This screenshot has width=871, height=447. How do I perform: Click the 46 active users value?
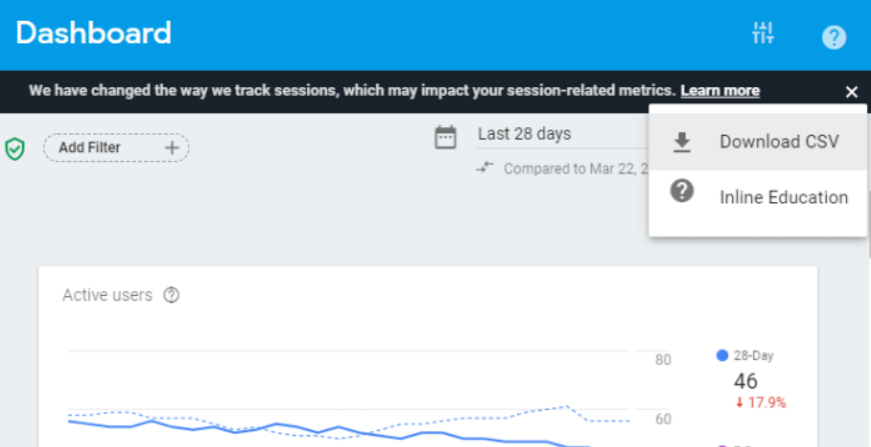click(745, 381)
